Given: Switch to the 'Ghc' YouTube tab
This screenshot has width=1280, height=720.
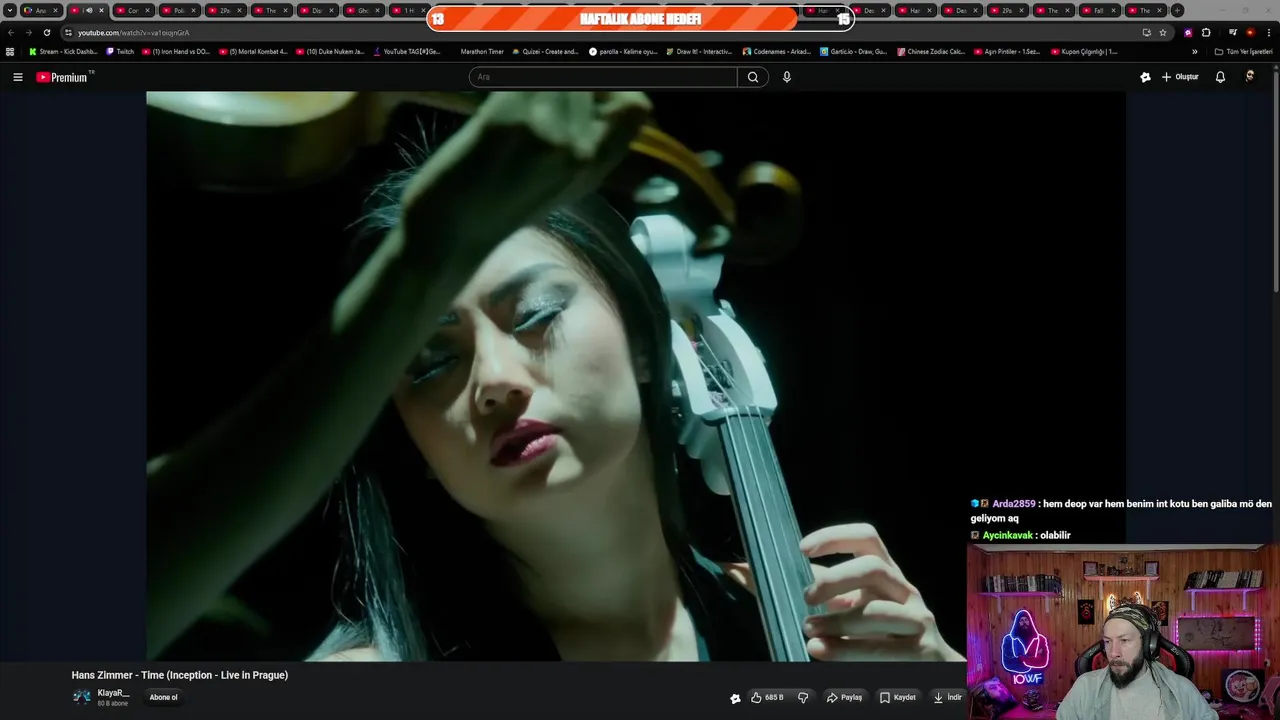Looking at the screenshot, I should (x=361, y=10).
